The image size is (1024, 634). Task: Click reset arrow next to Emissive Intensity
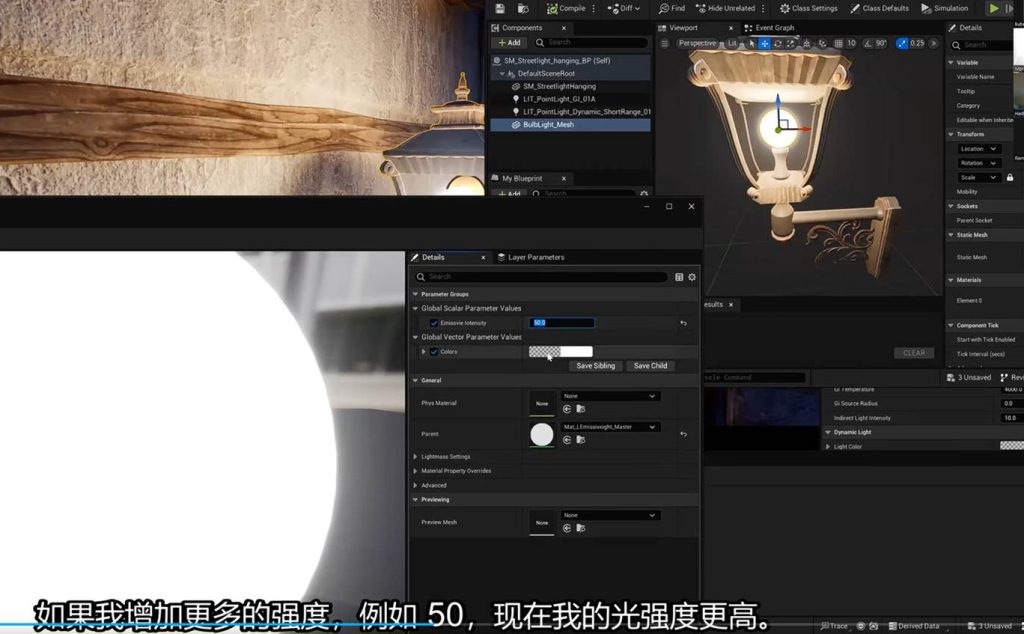coord(683,323)
